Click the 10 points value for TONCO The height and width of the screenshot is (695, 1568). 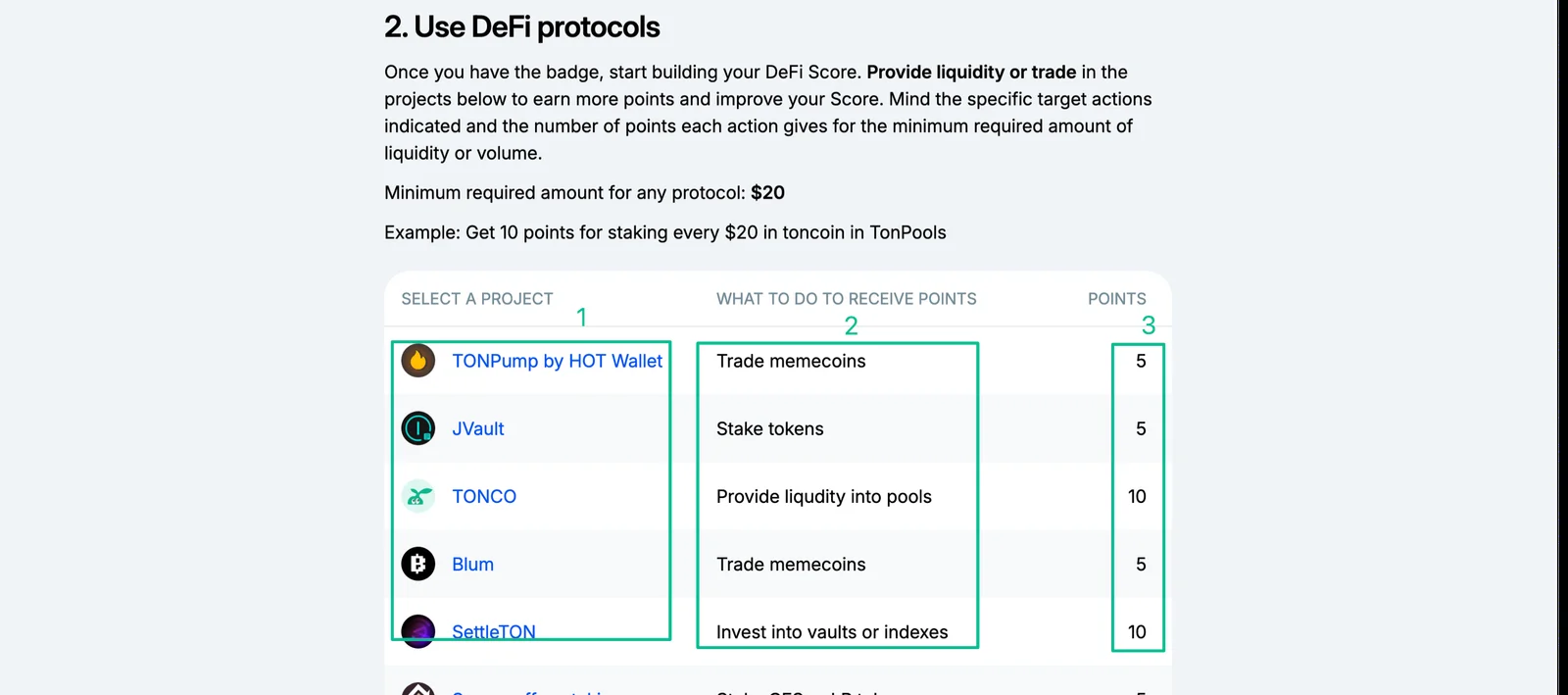(1137, 496)
